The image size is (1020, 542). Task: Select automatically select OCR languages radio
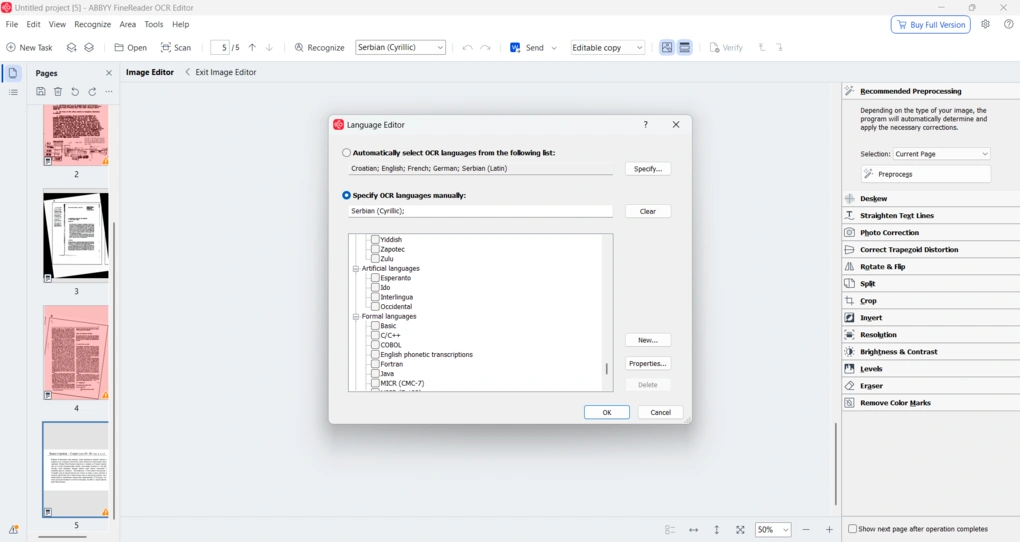coord(346,153)
